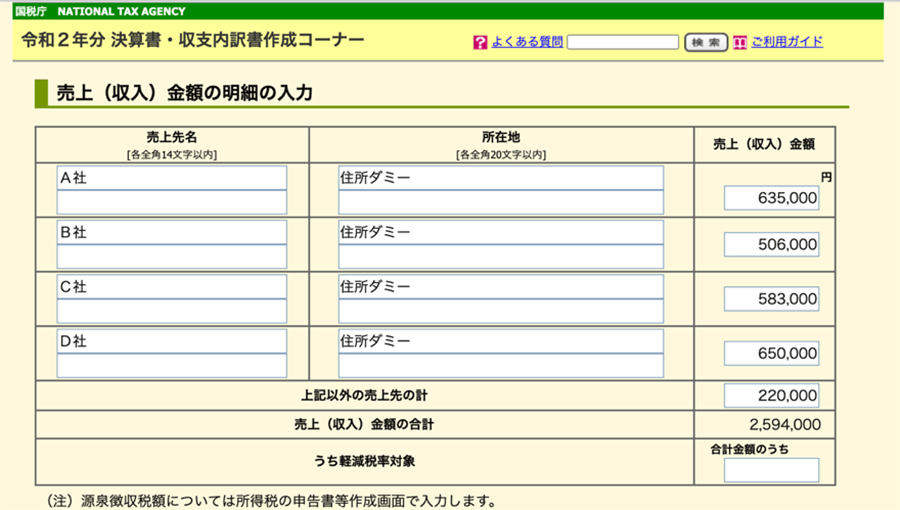Click the pink question mark icon
The width and height of the screenshot is (900, 510).
point(480,42)
